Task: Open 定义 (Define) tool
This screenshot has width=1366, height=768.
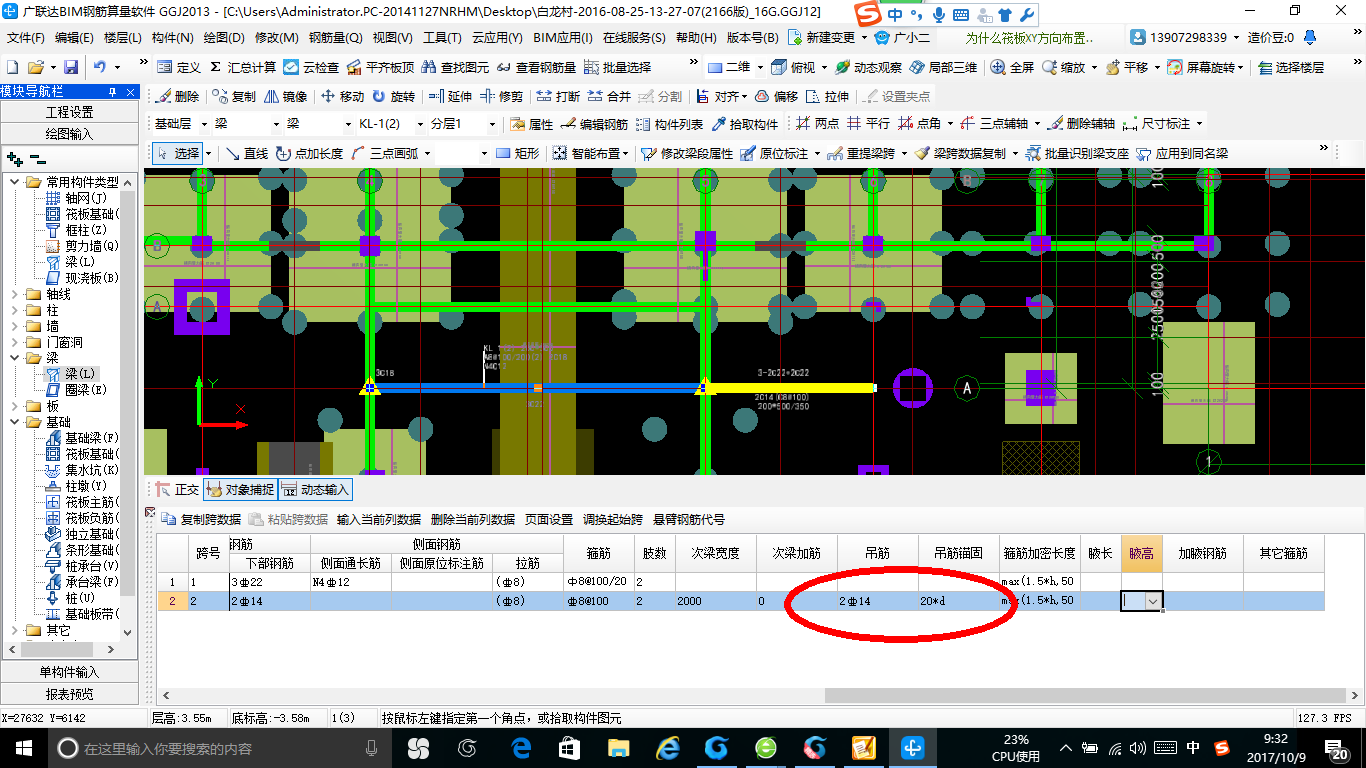Action: click(179, 67)
